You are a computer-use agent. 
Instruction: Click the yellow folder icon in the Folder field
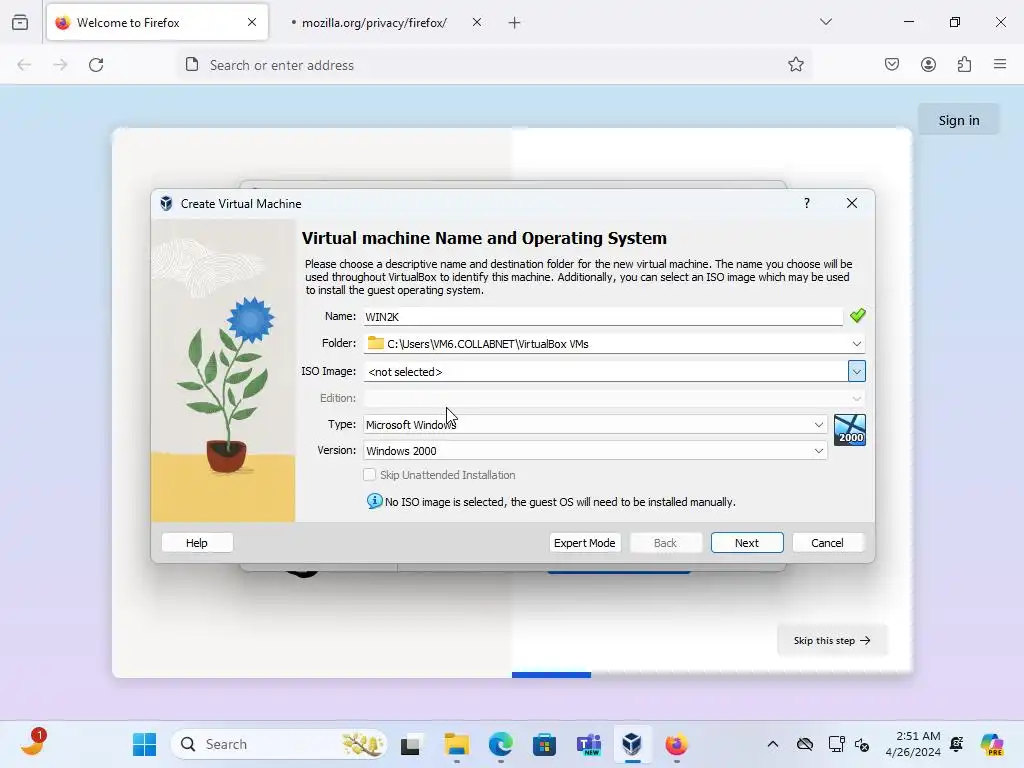click(376, 343)
